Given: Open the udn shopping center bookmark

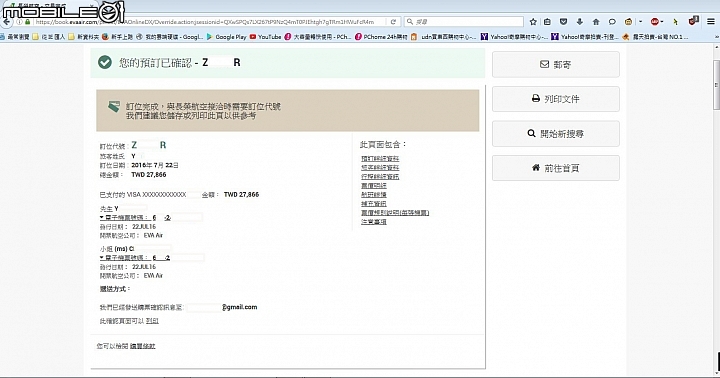Looking at the screenshot, I should (x=444, y=37).
